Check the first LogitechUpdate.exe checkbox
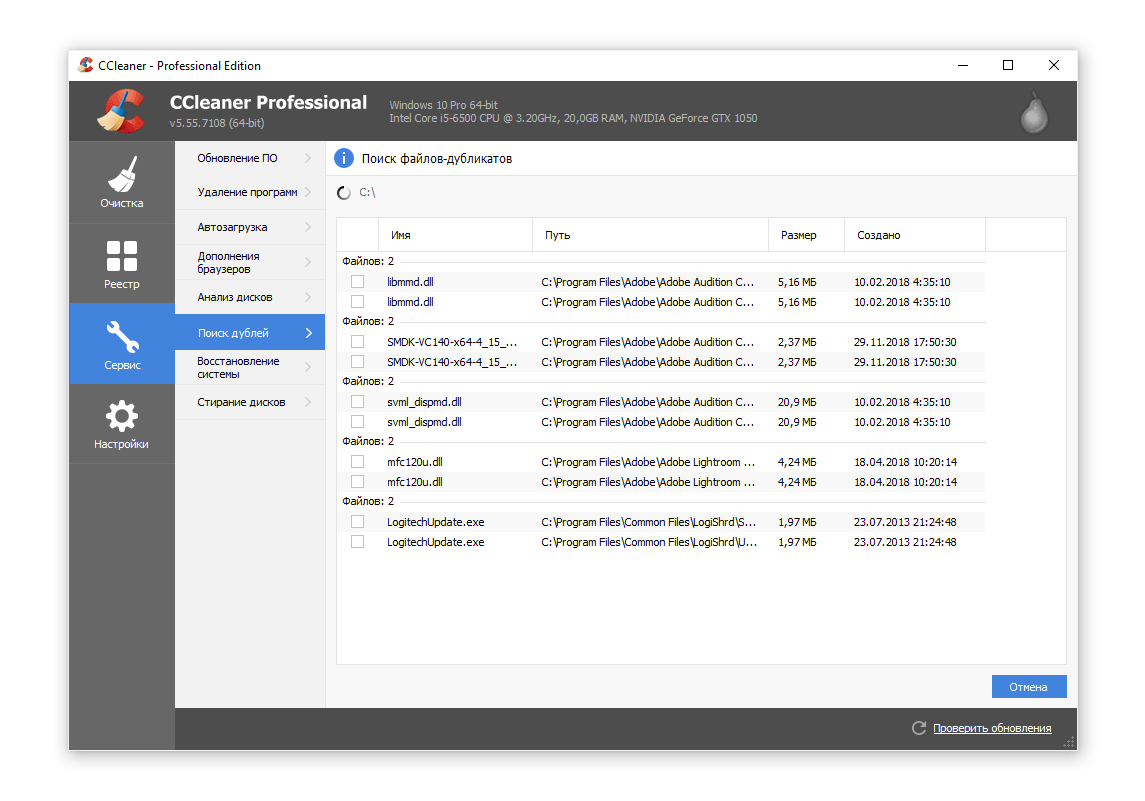 [357, 522]
